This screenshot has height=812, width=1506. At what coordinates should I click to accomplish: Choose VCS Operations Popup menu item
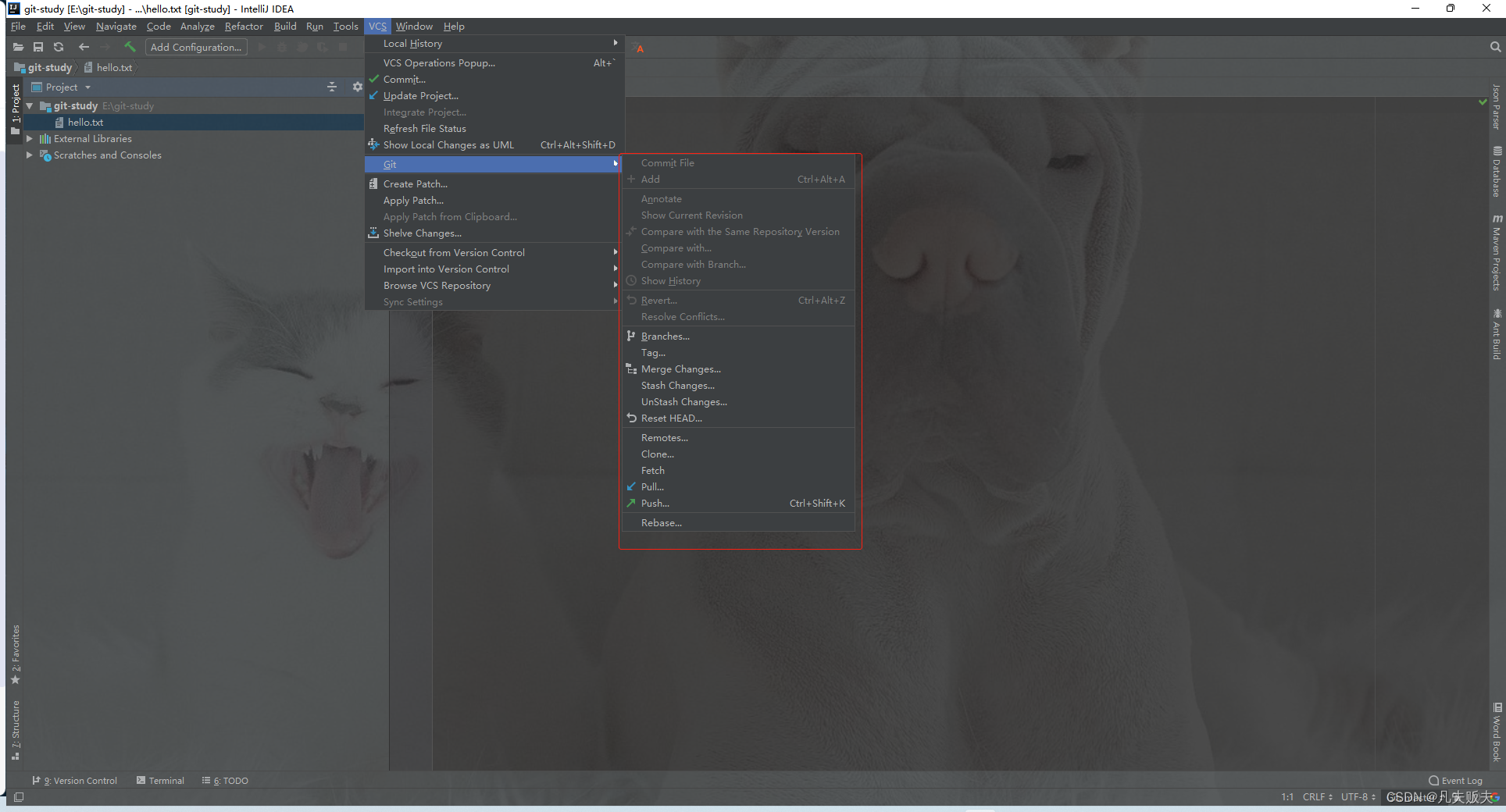[494, 62]
